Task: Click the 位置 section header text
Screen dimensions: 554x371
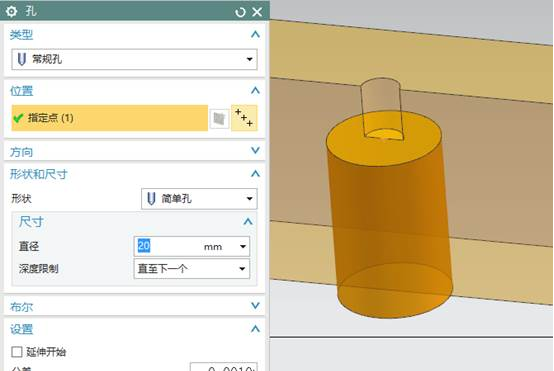Action: (x=21, y=91)
